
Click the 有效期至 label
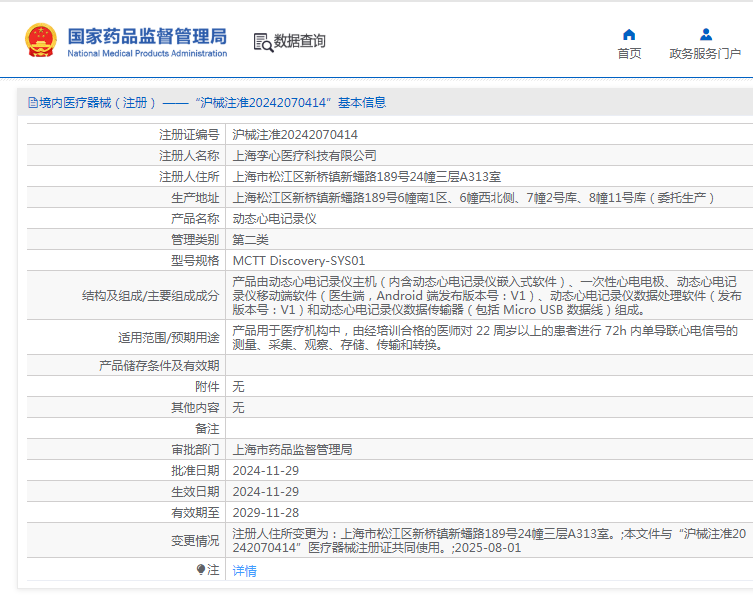(x=195, y=512)
